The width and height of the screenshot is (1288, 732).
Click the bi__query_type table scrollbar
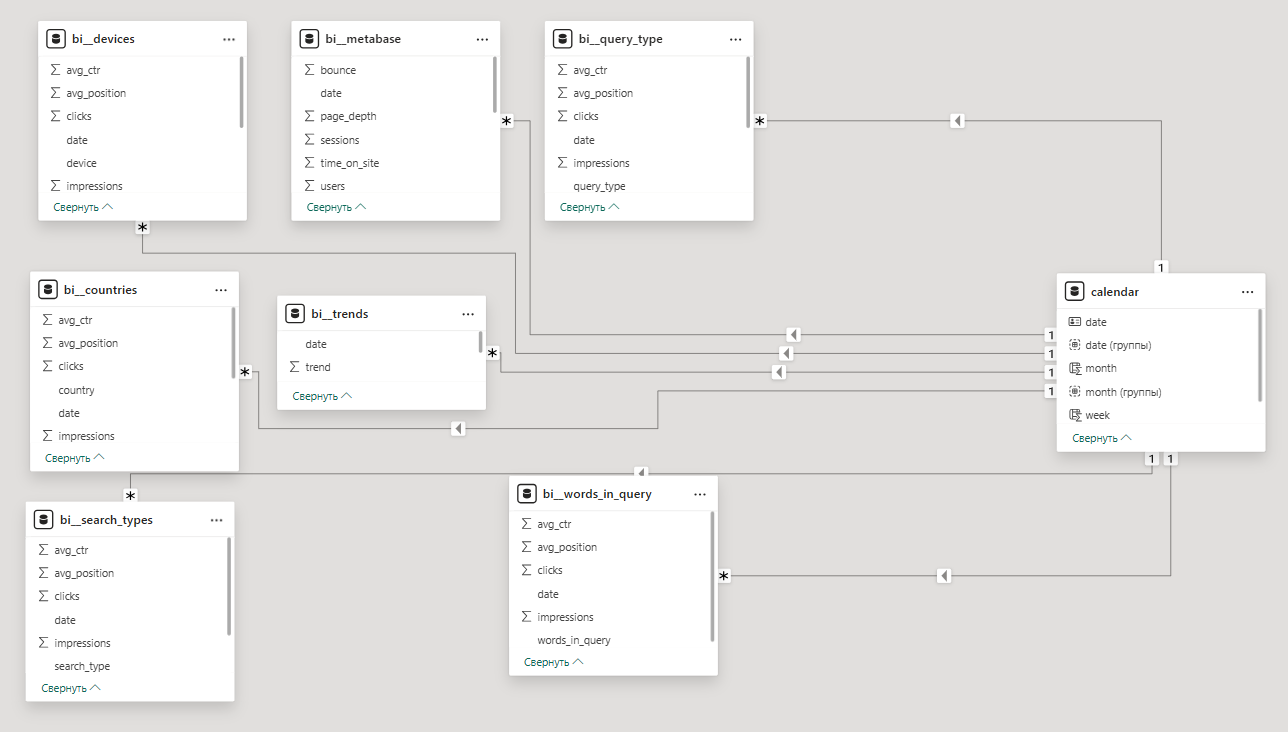coord(748,92)
